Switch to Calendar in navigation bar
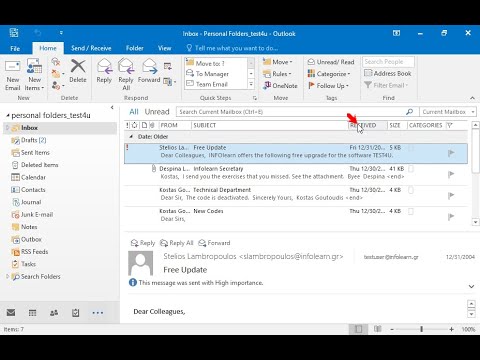This screenshot has width=480, height=360. coord(32,312)
